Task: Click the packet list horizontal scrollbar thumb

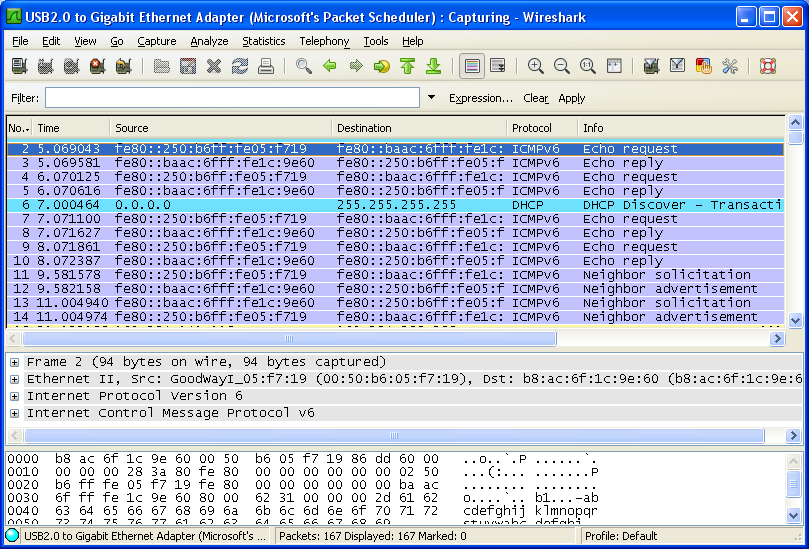Action: click(289, 339)
